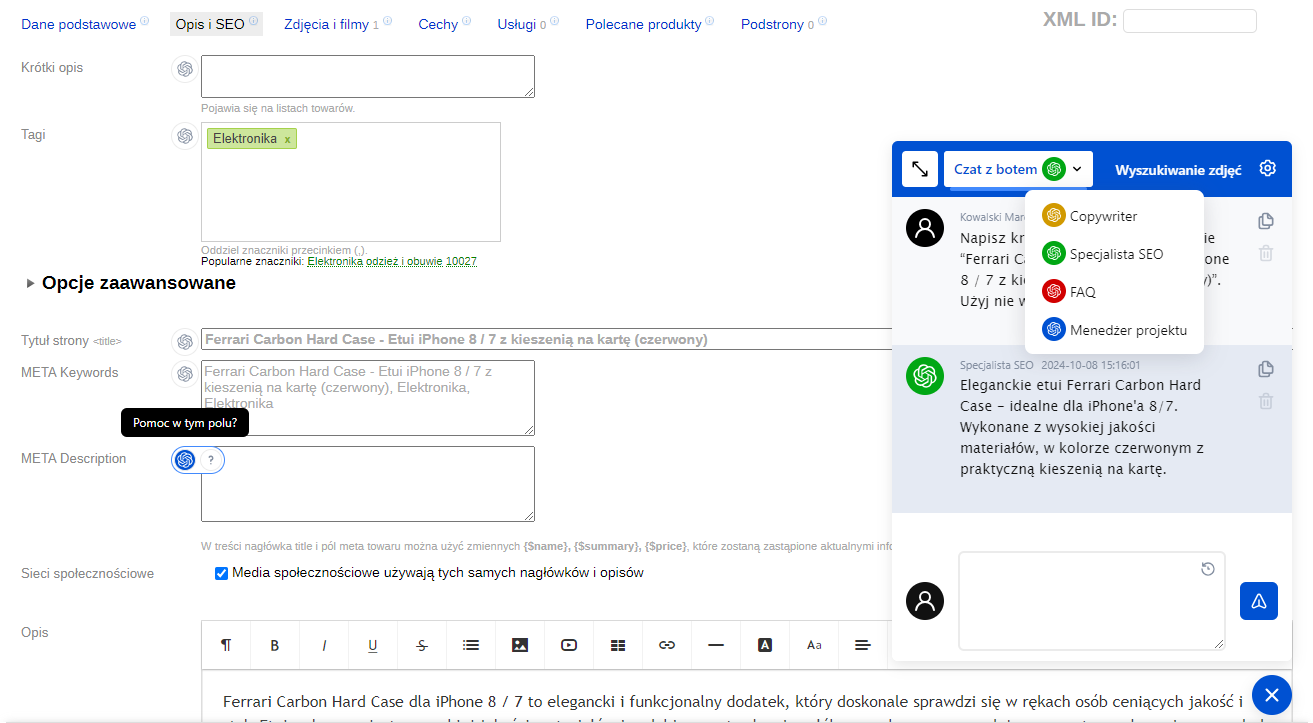Send chat message with blue send button
This screenshot has width=1313, height=723.
pyautogui.click(x=1259, y=601)
